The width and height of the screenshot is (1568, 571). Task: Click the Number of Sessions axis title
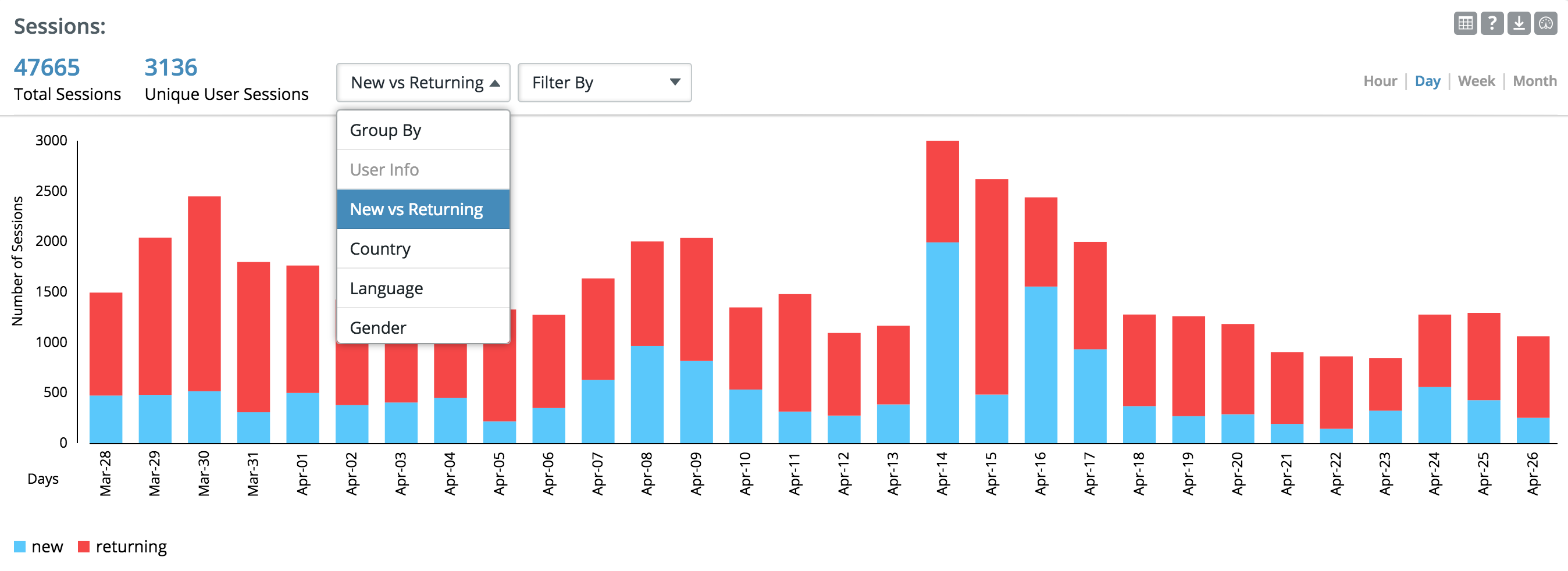(17, 261)
